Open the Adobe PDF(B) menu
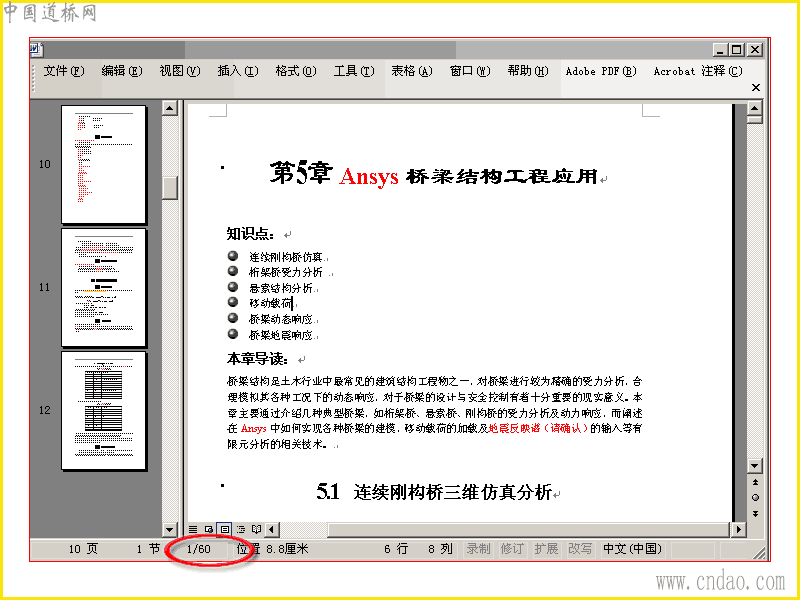This screenshot has height=600, width=800. coord(601,71)
